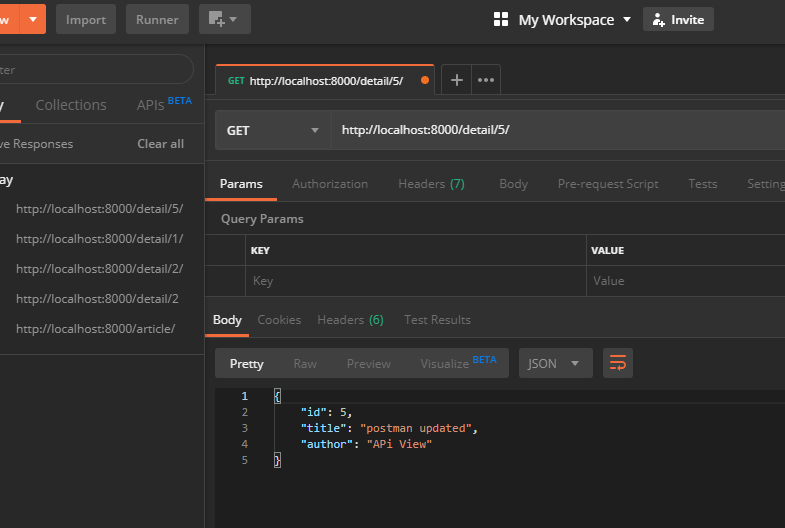This screenshot has width=785, height=528.
Task: Select the request Body tab
Action: [x=513, y=184]
